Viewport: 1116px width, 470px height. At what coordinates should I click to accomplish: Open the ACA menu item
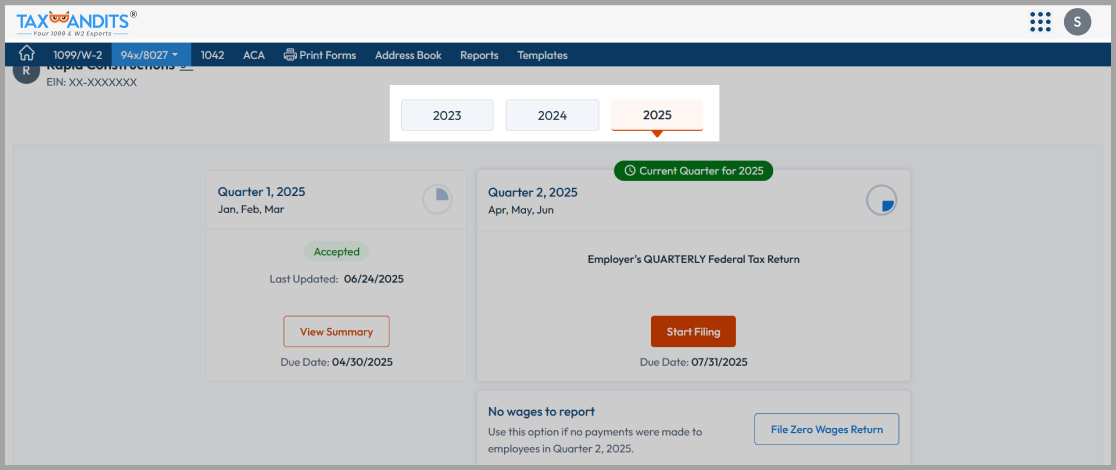[253, 55]
